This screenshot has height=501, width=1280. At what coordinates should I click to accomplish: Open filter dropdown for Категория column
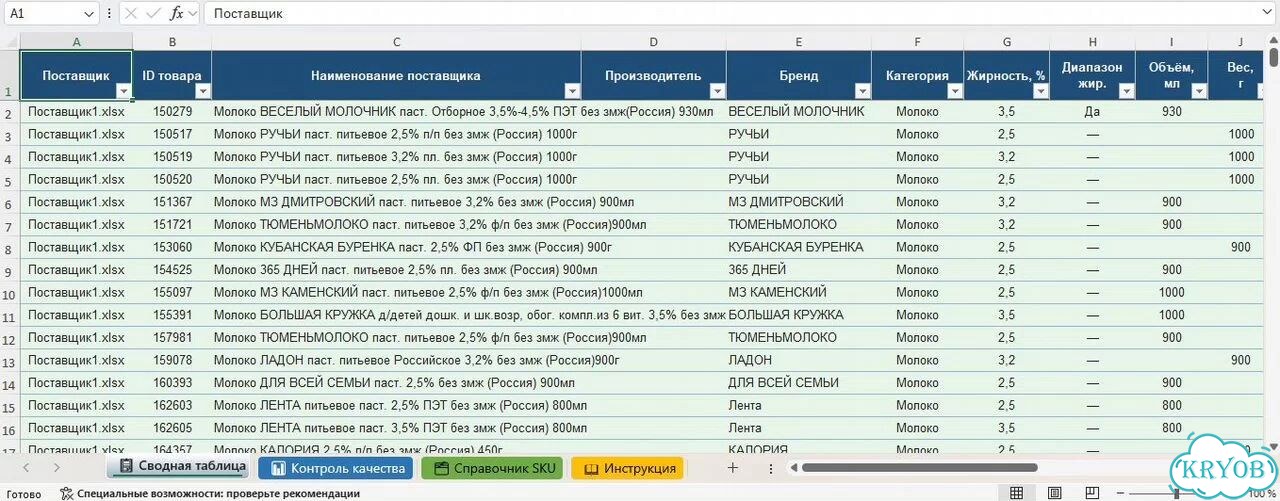pyautogui.click(x=954, y=91)
